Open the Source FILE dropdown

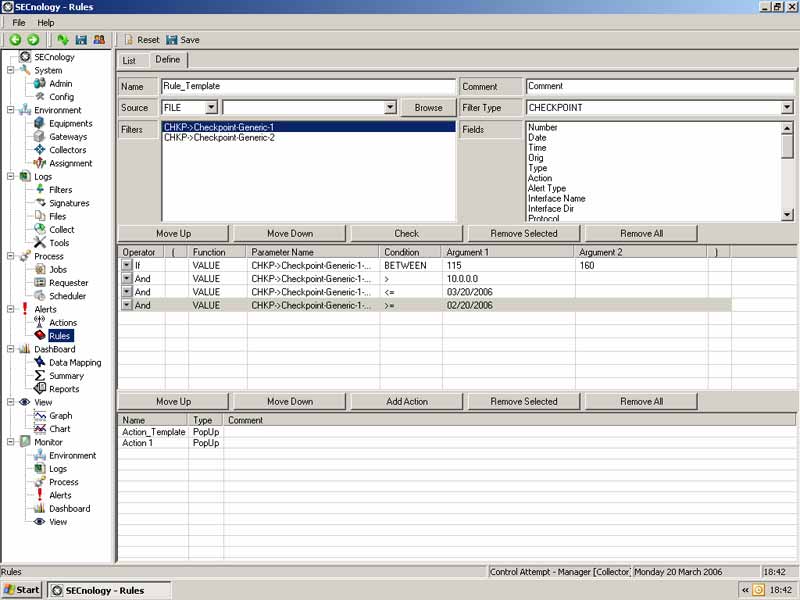coord(211,108)
